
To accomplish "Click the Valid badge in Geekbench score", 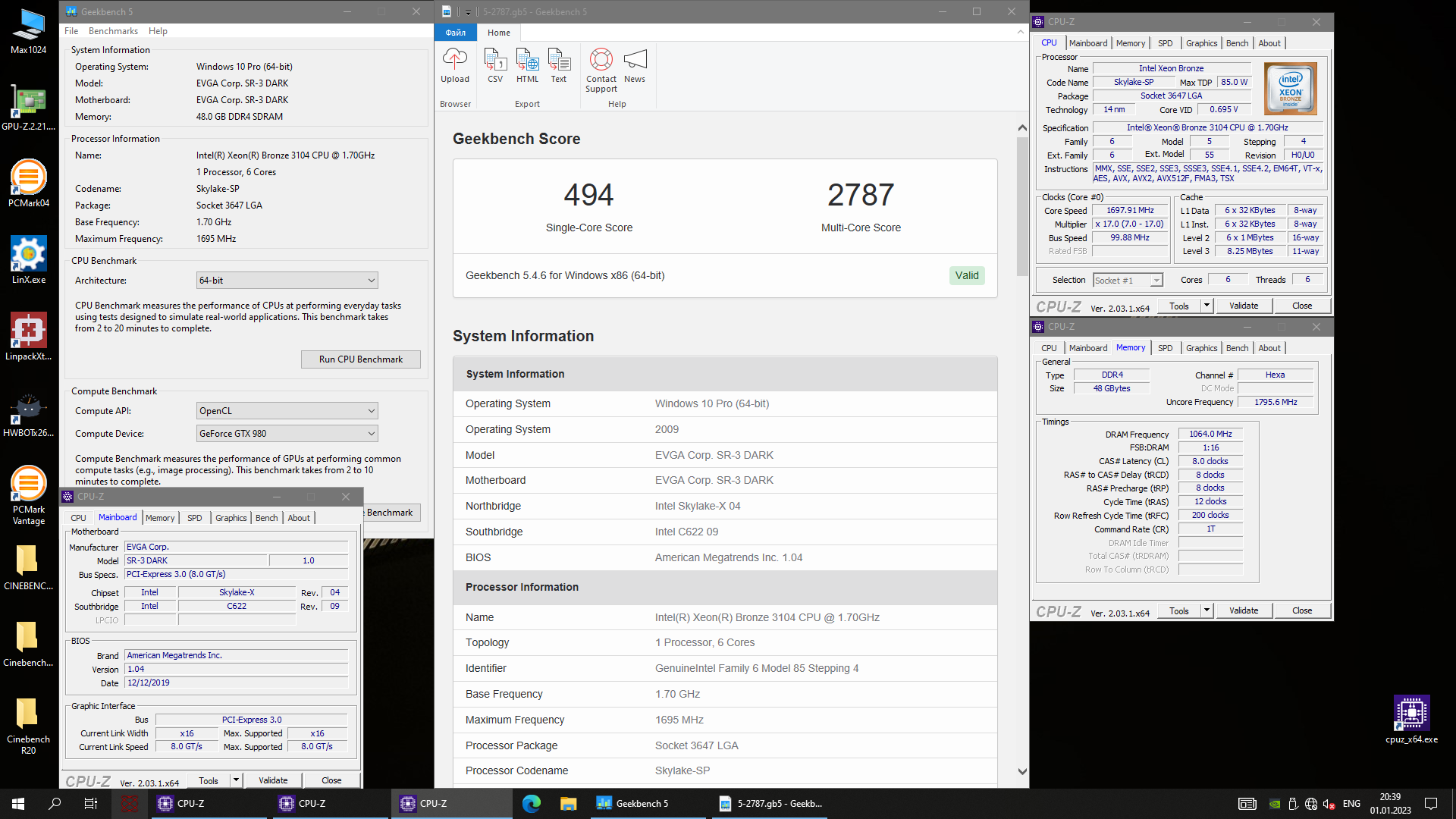I will click(x=967, y=275).
